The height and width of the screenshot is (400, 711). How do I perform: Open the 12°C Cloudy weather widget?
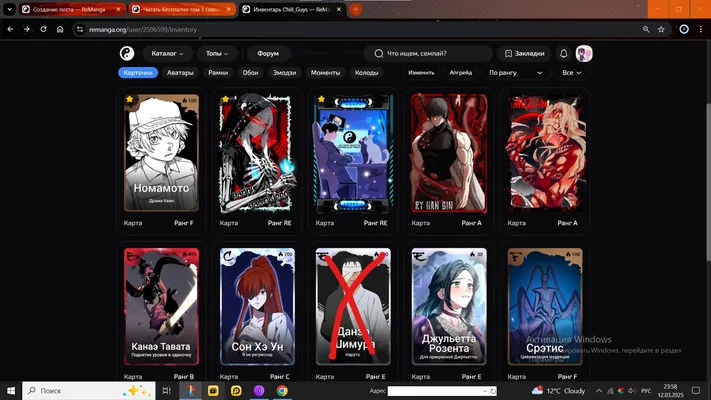(x=559, y=390)
